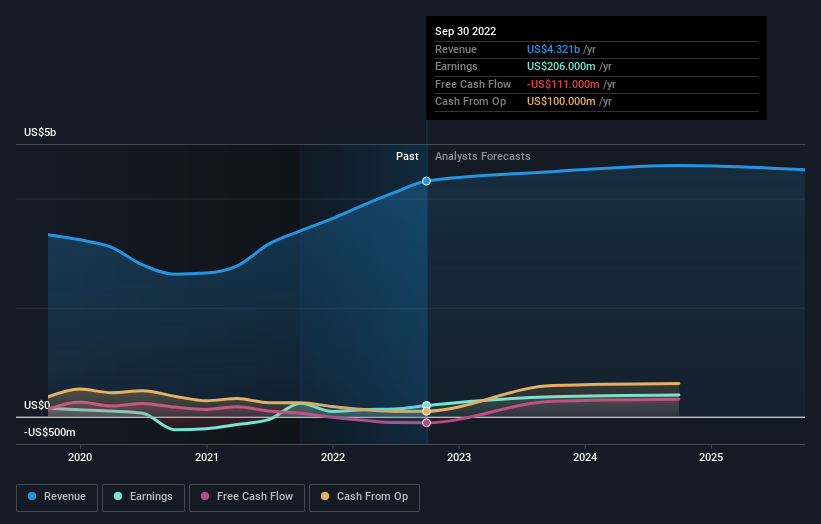The width and height of the screenshot is (821, 524).
Task: Click the US$100.000m cash from op value
Action: click(x=561, y=102)
